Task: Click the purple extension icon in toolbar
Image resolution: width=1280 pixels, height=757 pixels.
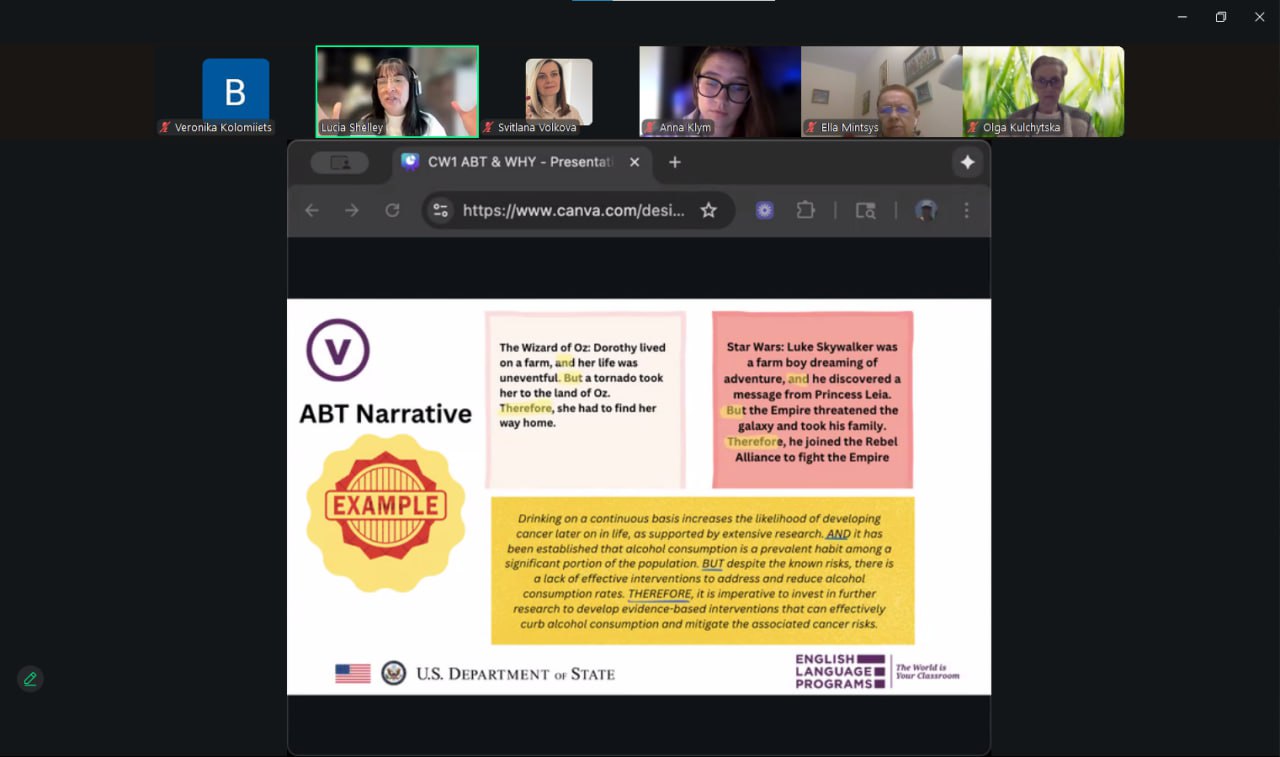Action: [765, 210]
